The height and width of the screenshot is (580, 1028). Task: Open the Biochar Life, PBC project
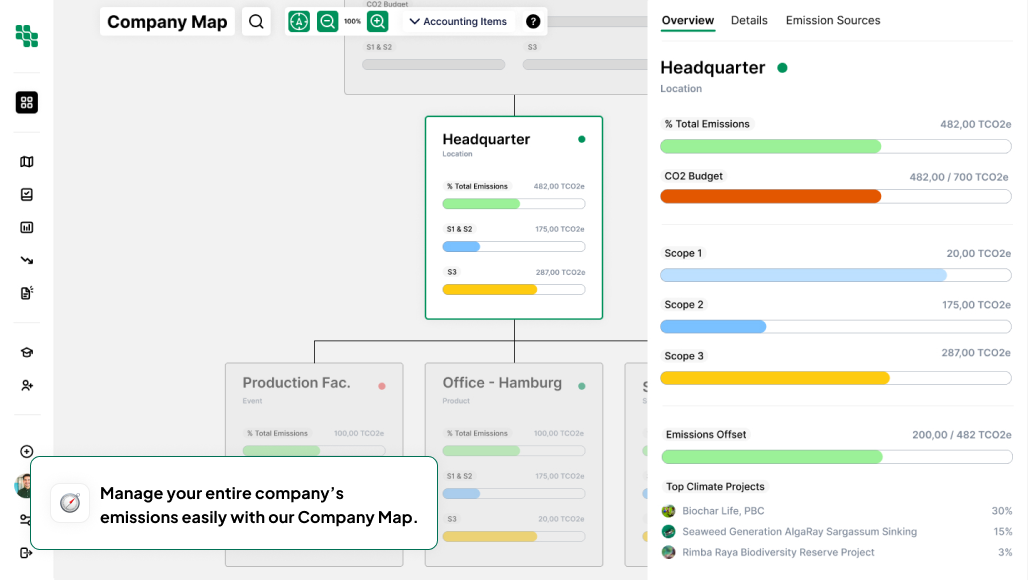coord(723,511)
